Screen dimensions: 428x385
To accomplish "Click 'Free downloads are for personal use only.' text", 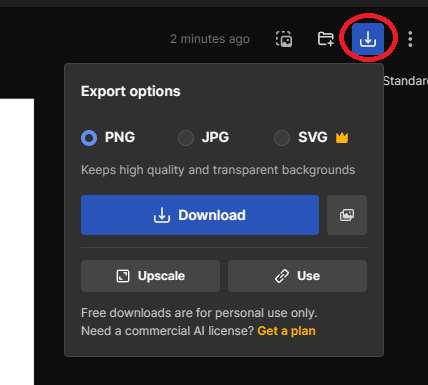I will pyautogui.click(x=199, y=313).
